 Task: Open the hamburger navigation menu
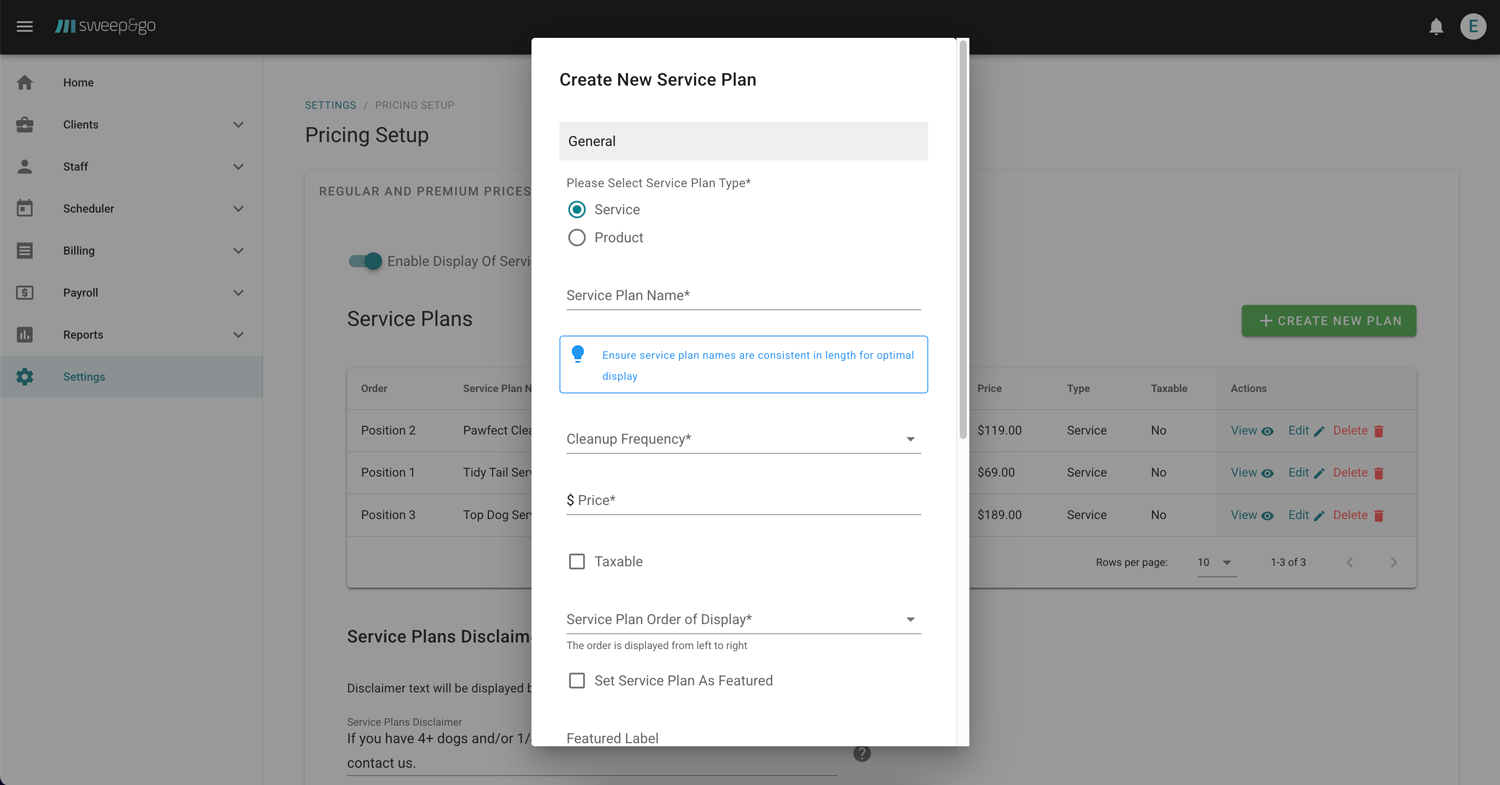pos(24,26)
